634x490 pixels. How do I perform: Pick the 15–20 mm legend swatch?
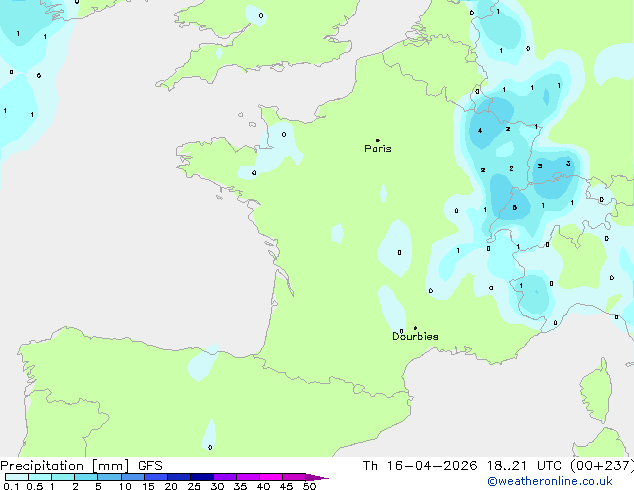pyautogui.click(x=155, y=477)
